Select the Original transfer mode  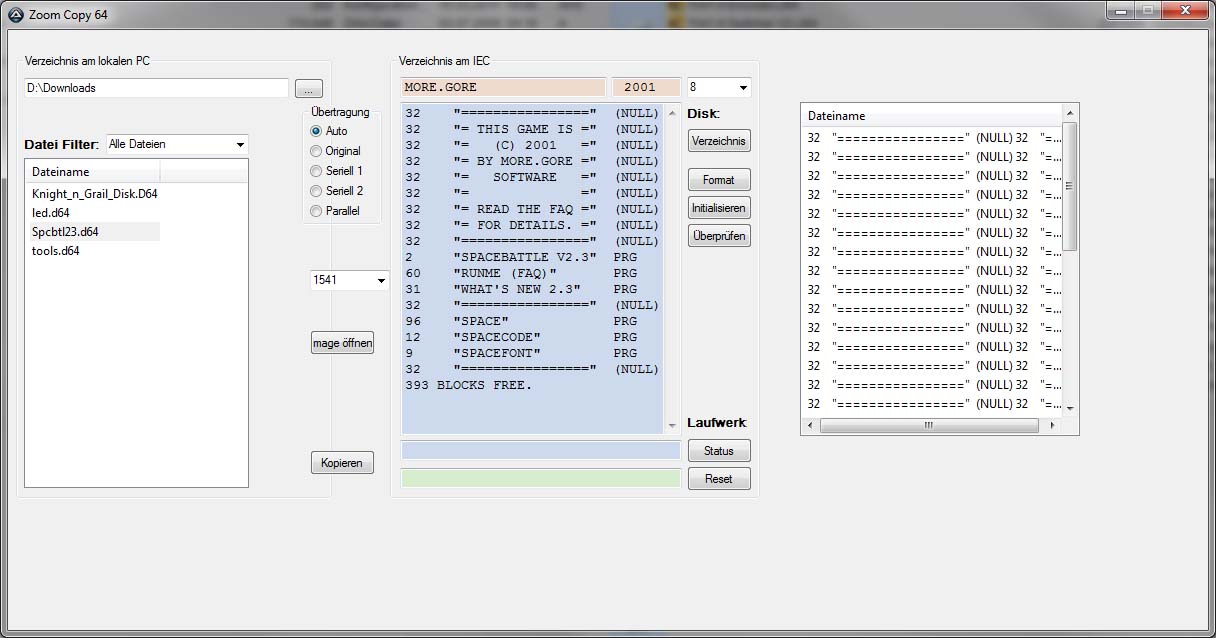coord(317,151)
